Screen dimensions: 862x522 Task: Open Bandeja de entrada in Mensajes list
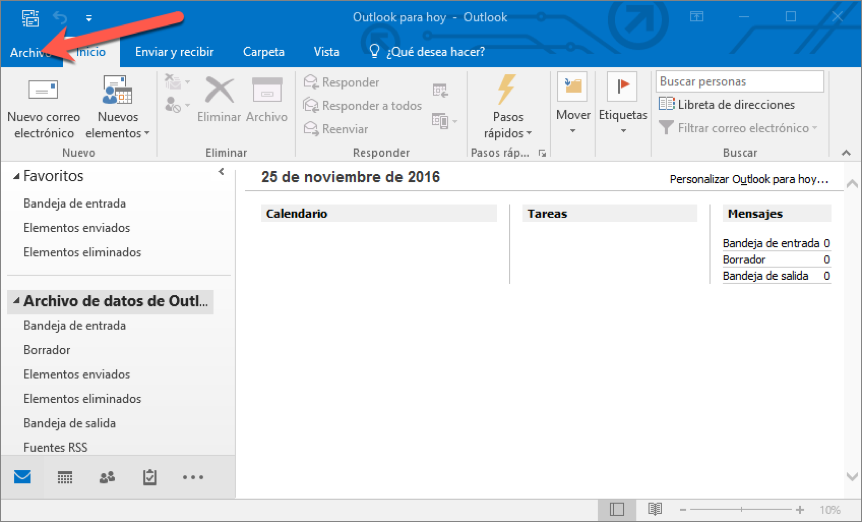pyautogui.click(x=771, y=243)
